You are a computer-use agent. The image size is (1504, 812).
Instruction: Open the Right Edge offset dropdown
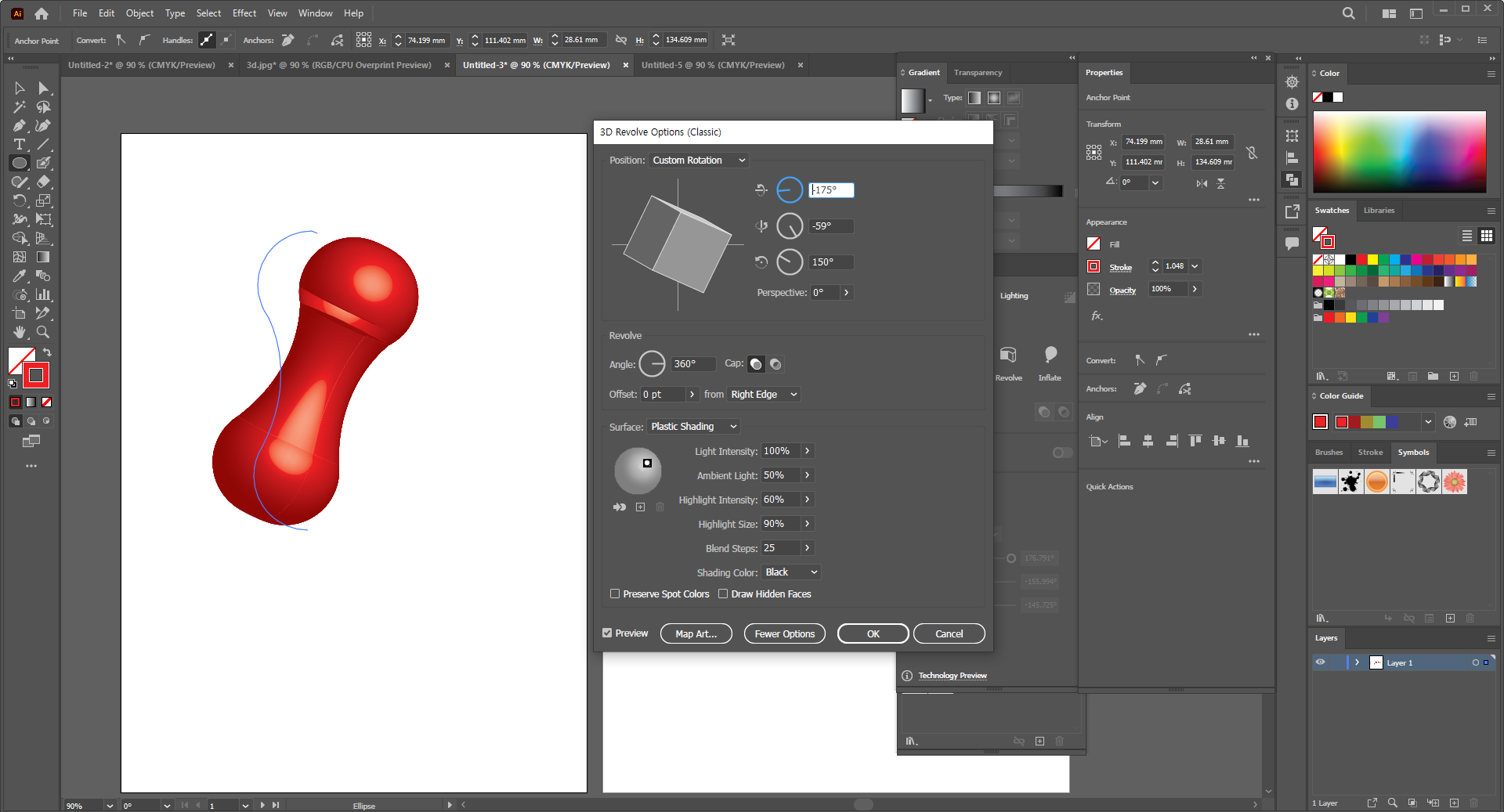tap(764, 395)
